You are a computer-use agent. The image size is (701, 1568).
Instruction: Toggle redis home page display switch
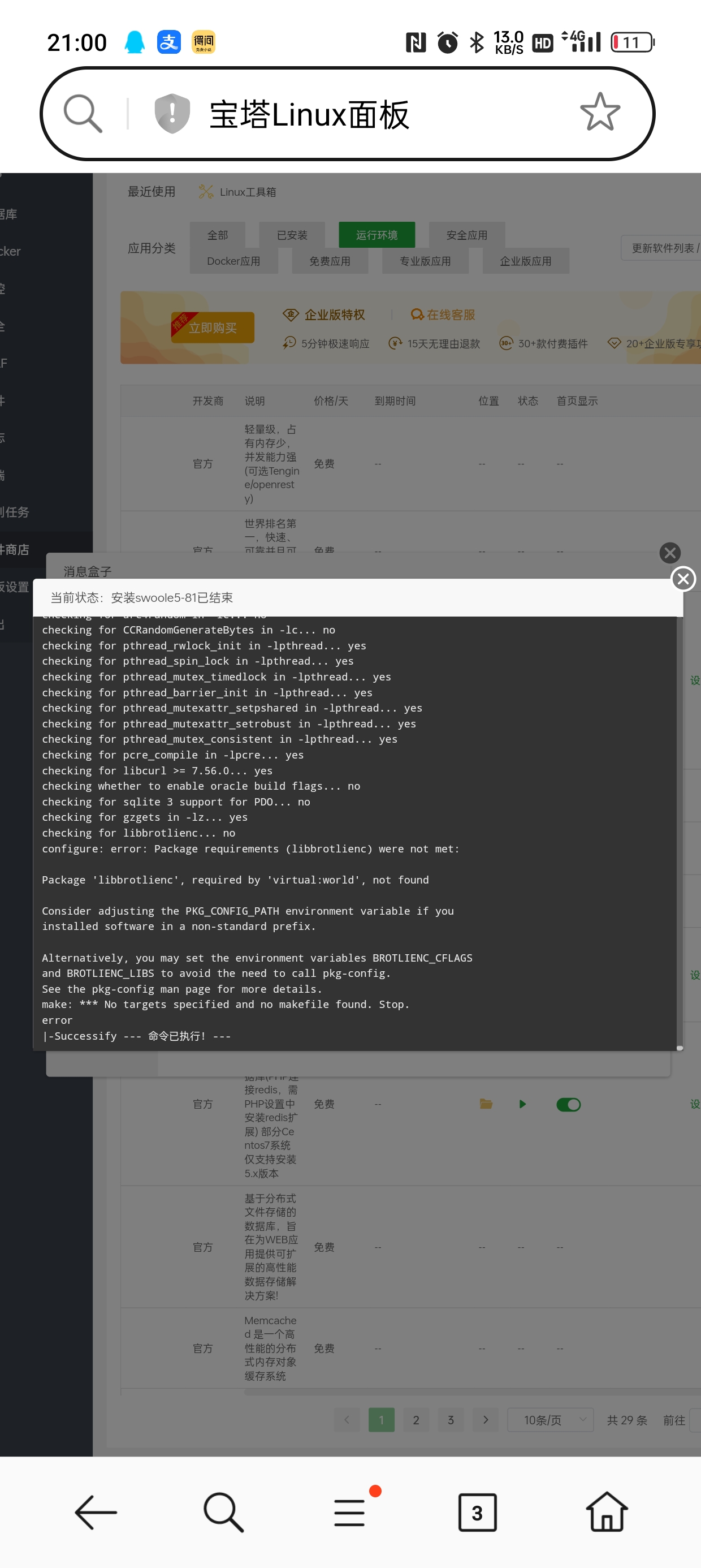[568, 1104]
